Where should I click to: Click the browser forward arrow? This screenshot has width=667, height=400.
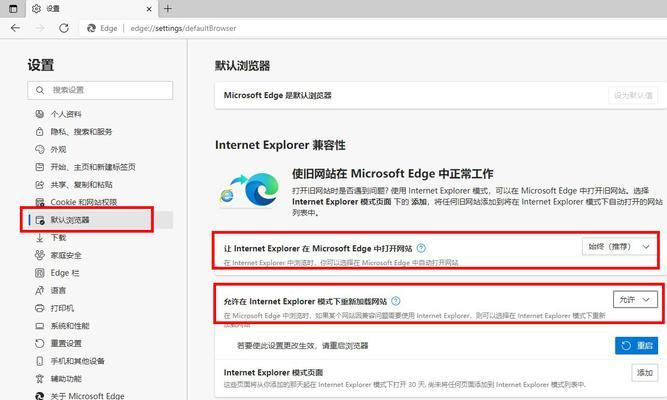click(40, 28)
